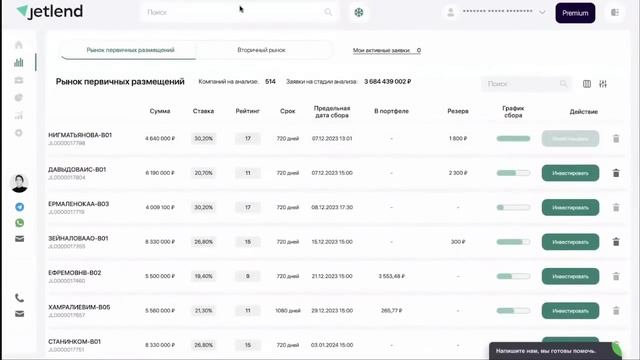Screen dimensions: 640x360
Task: Open the analytics icon in sidebar
Action: [19, 116]
